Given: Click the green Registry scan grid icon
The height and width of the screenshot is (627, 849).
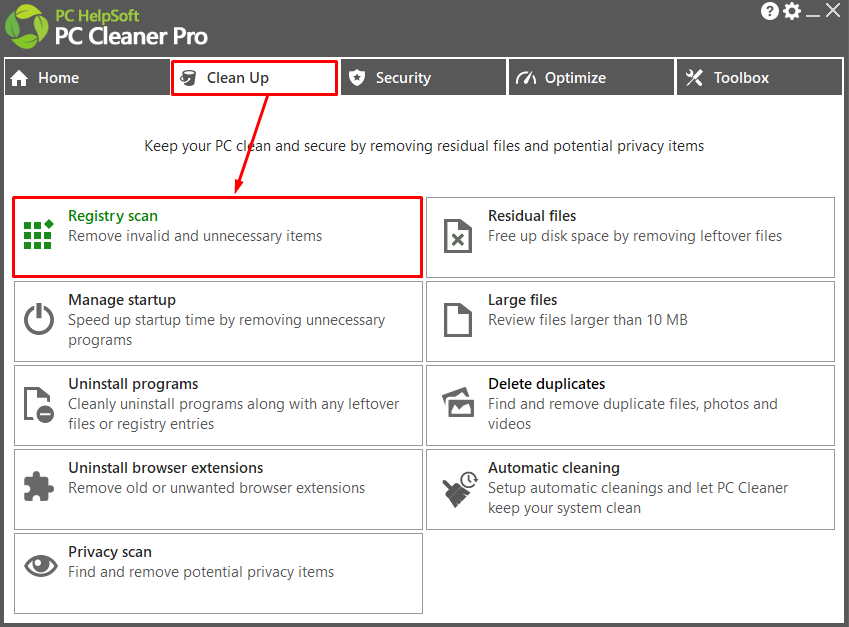Looking at the screenshot, I should [39, 234].
